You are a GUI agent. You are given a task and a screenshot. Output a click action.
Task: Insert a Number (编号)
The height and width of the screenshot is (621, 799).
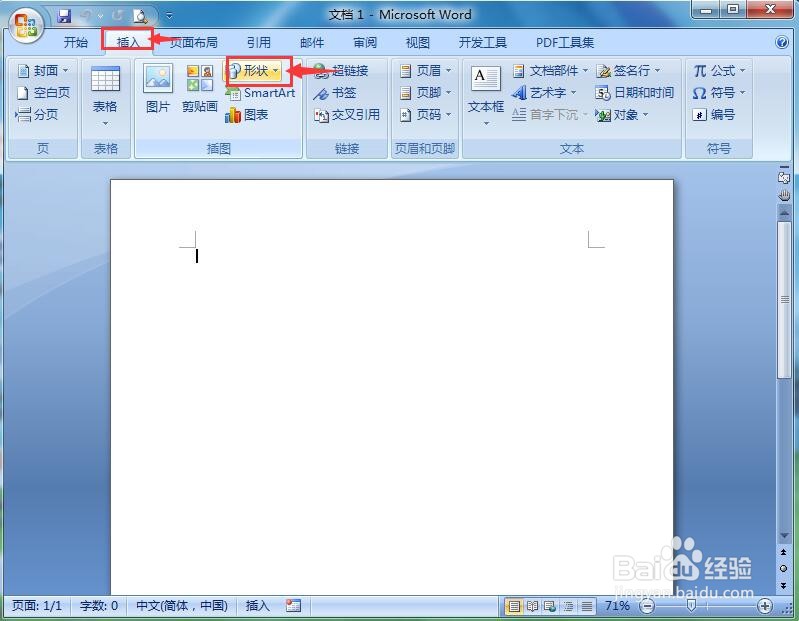pyautogui.click(x=713, y=115)
